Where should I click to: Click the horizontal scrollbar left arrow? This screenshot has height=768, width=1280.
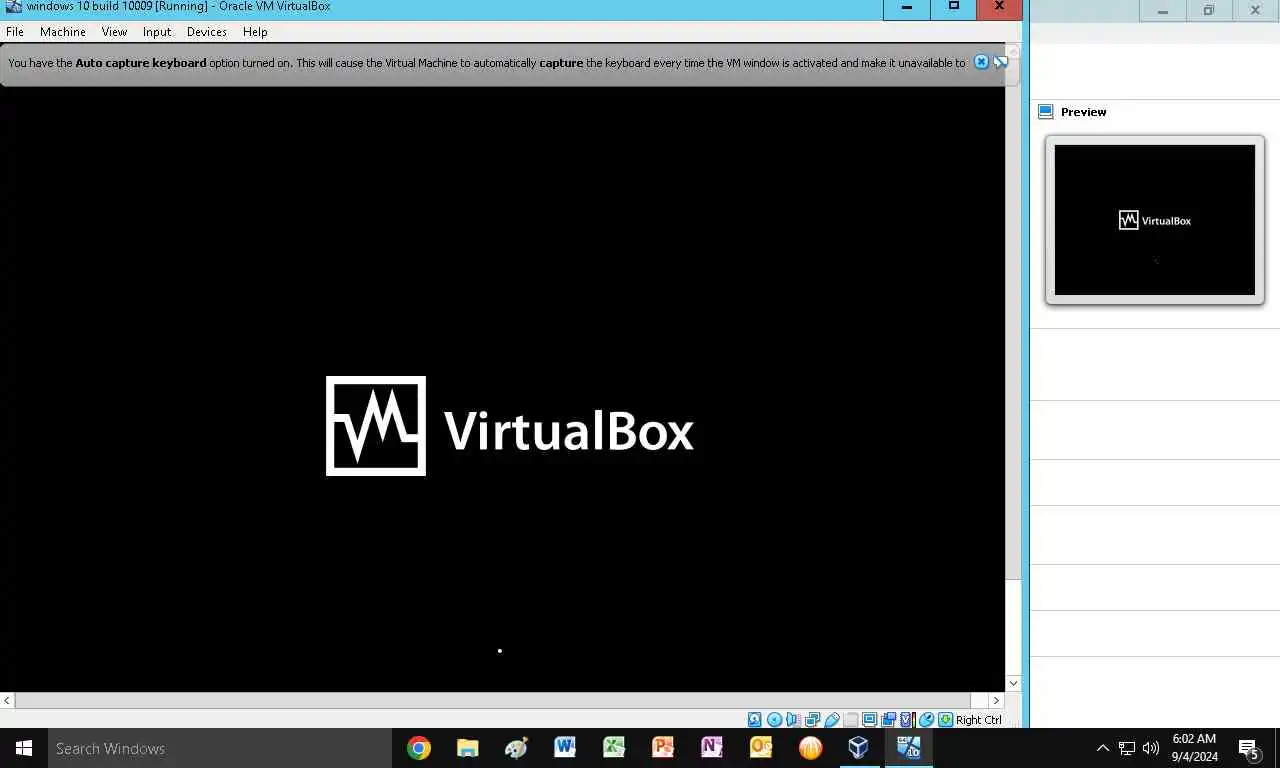(x=7, y=701)
